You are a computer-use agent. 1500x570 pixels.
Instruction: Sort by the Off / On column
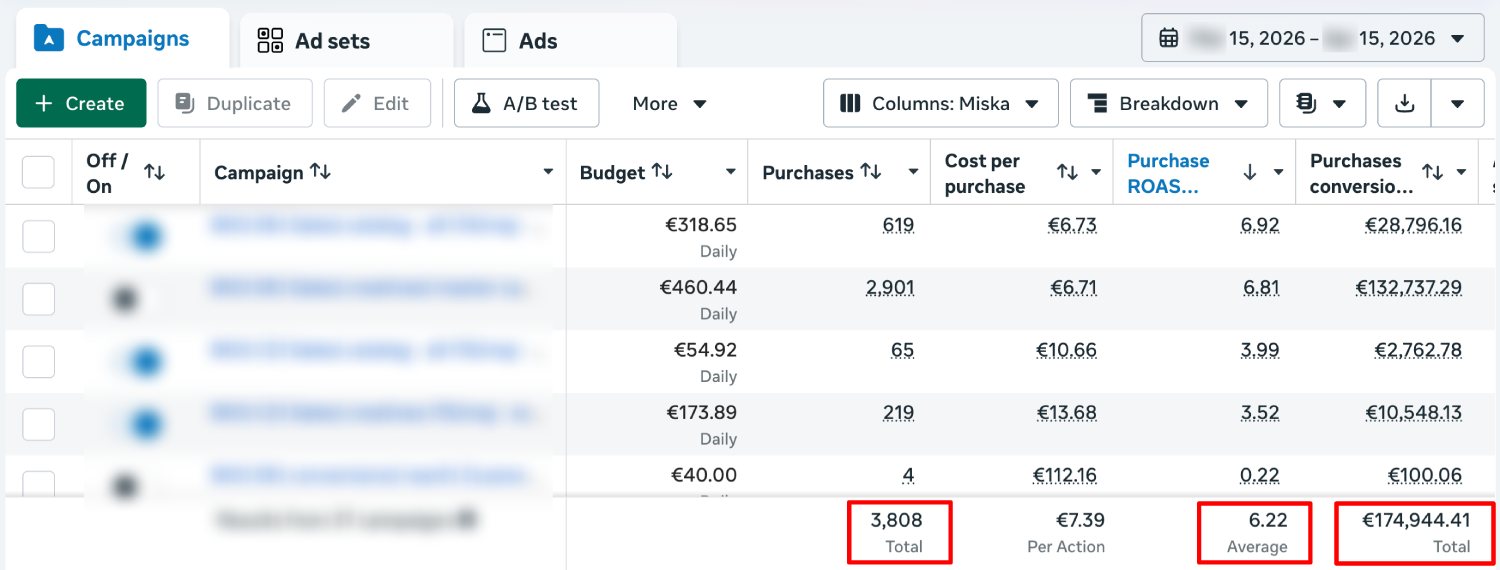pos(154,172)
